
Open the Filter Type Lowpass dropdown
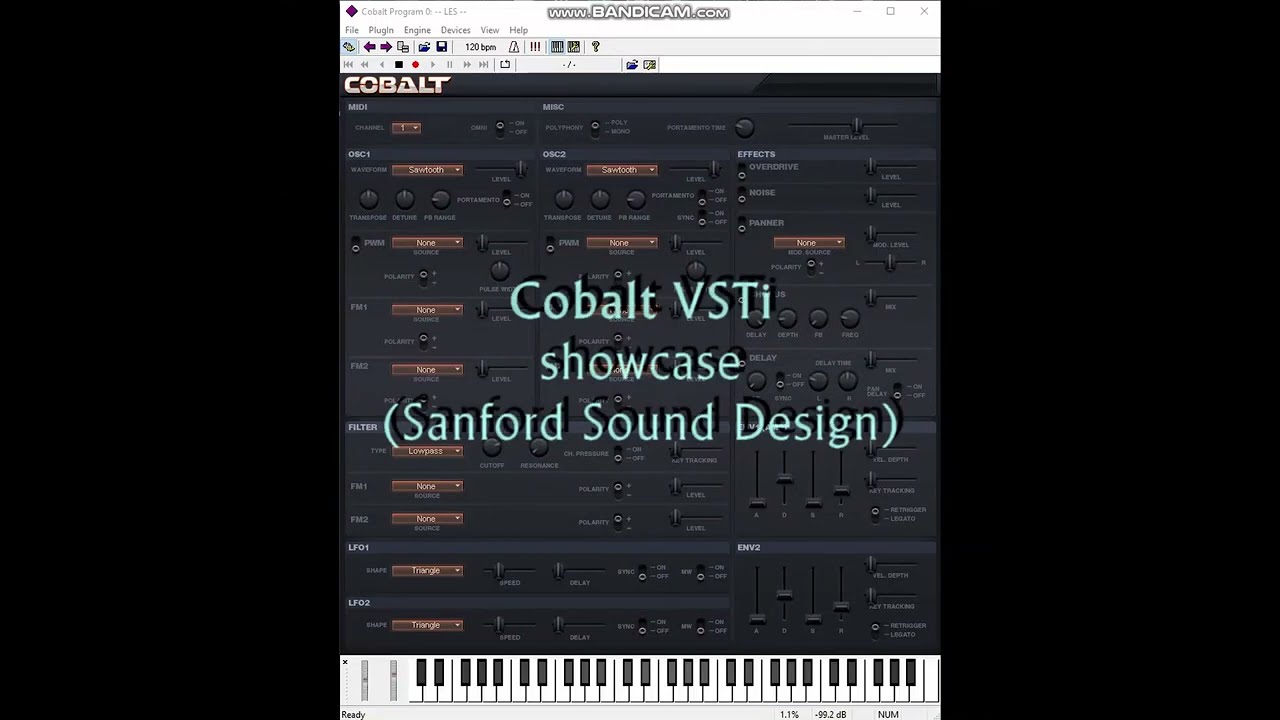coord(427,451)
